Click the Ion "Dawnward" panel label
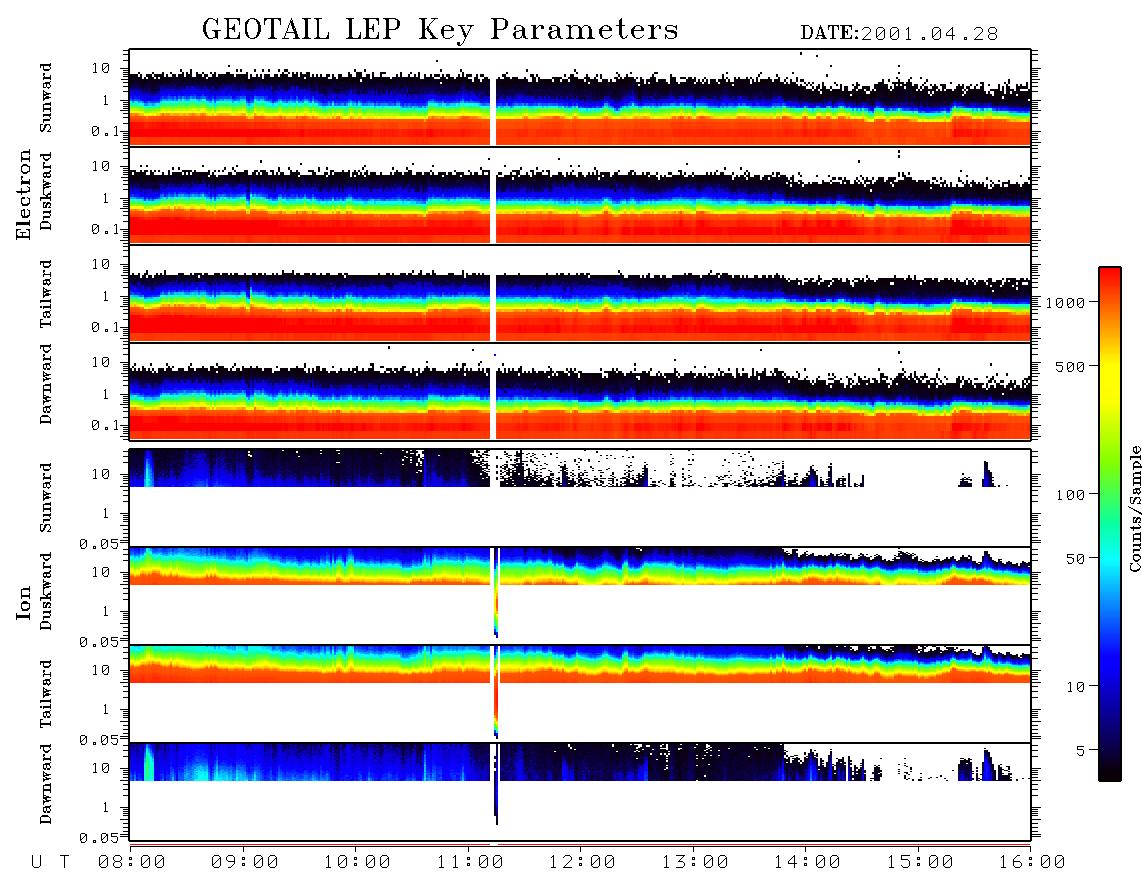 (x=46, y=784)
